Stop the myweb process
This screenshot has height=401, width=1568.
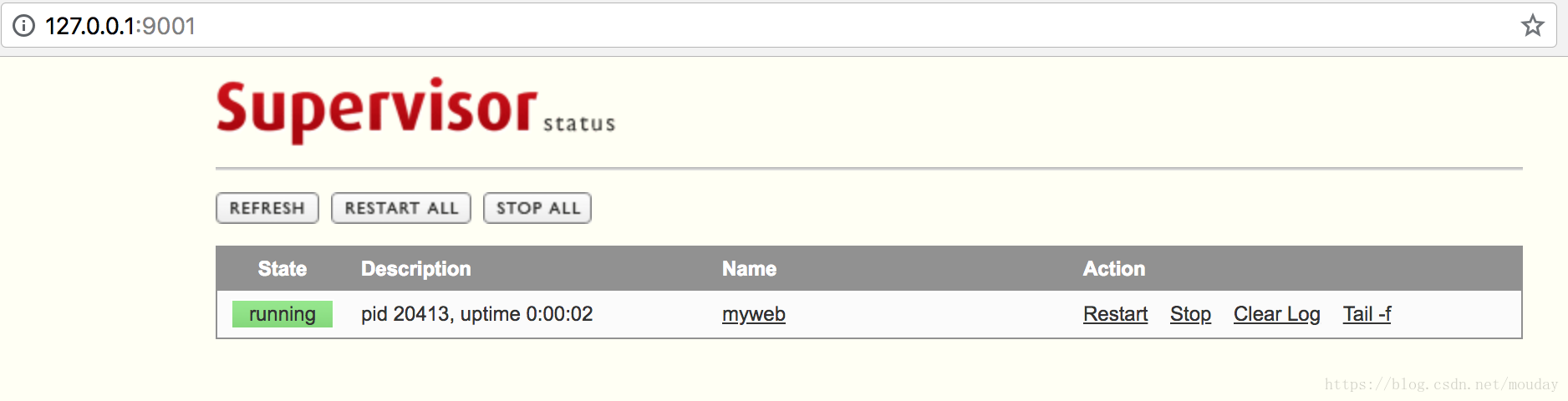point(1190,314)
